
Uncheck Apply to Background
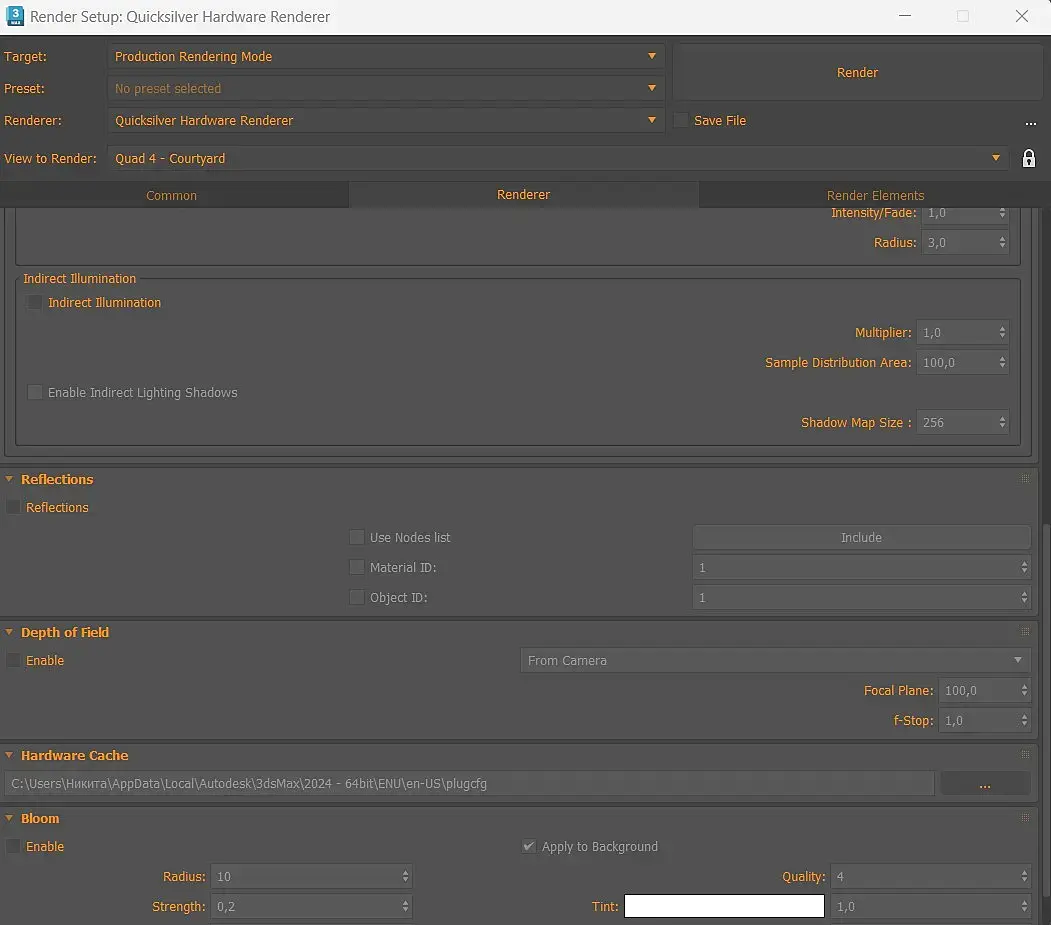point(529,847)
